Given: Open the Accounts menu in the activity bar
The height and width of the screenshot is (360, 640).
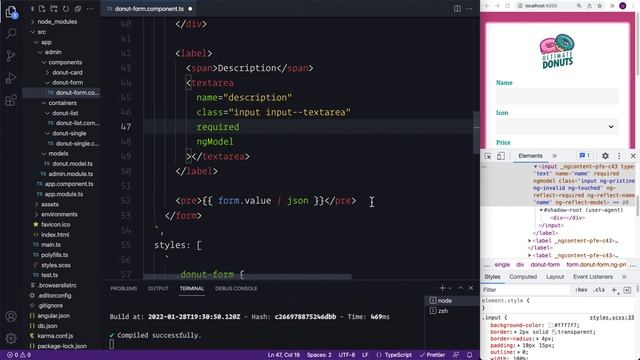Looking at the screenshot, I should [11, 316].
